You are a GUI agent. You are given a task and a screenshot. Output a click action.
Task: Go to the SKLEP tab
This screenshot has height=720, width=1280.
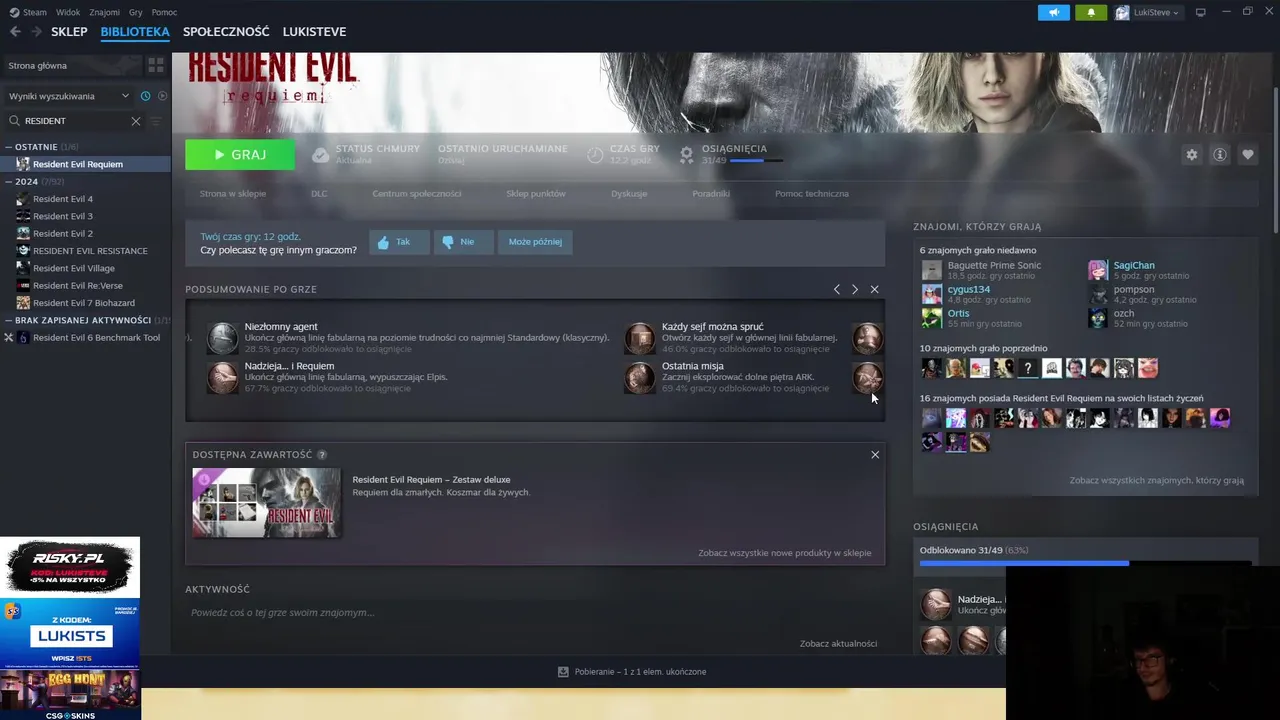(x=69, y=32)
